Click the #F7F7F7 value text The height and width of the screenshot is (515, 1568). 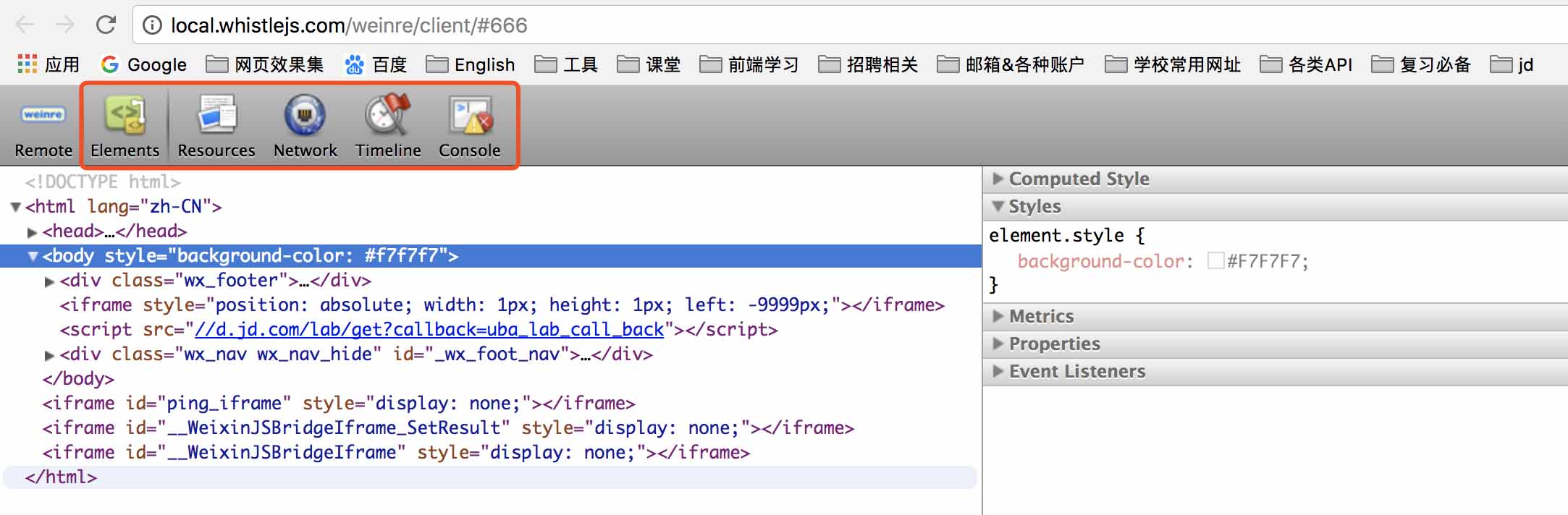pyautogui.click(x=1264, y=261)
